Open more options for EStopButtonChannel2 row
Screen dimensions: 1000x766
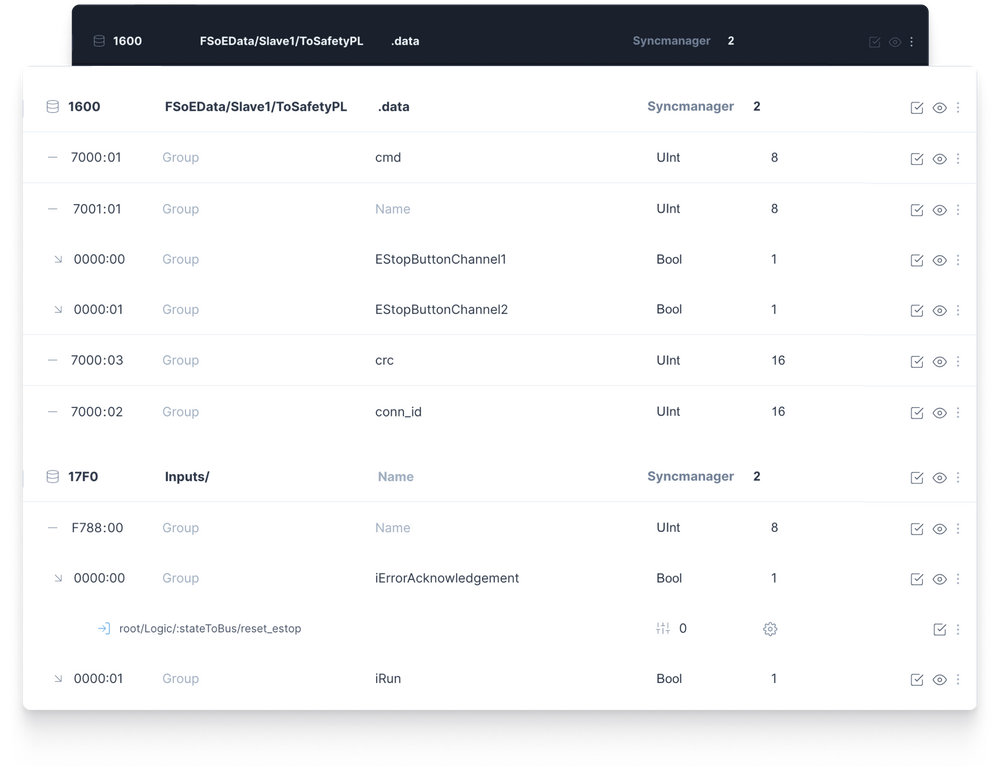click(958, 311)
